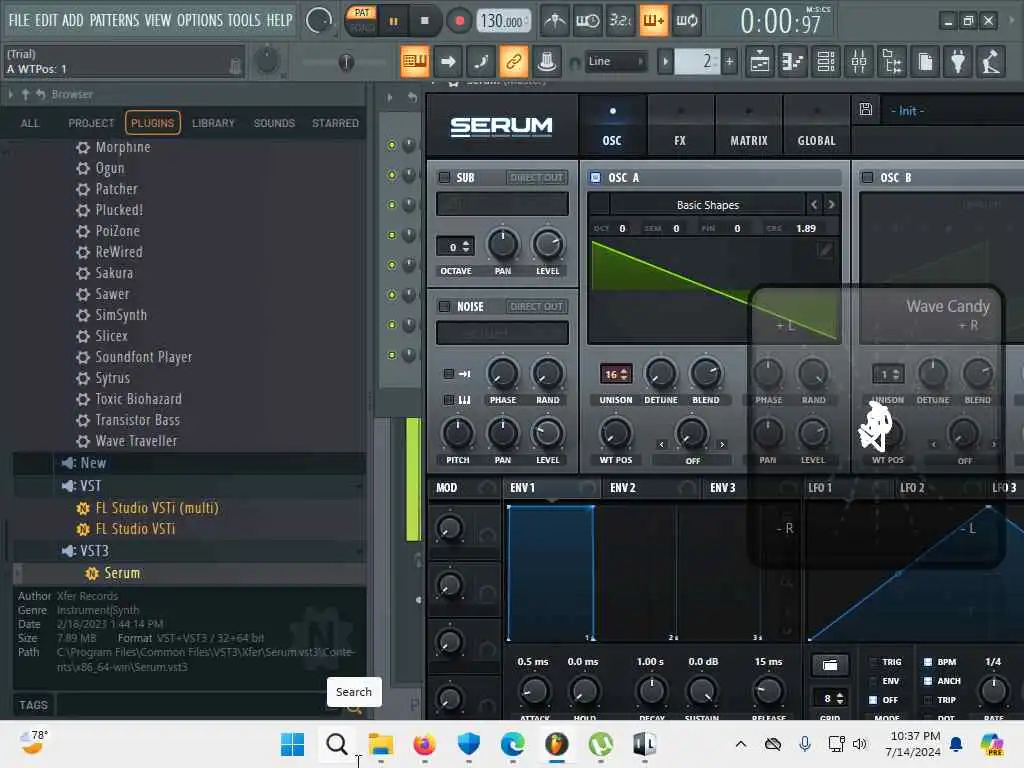Click the red record button

459,21
